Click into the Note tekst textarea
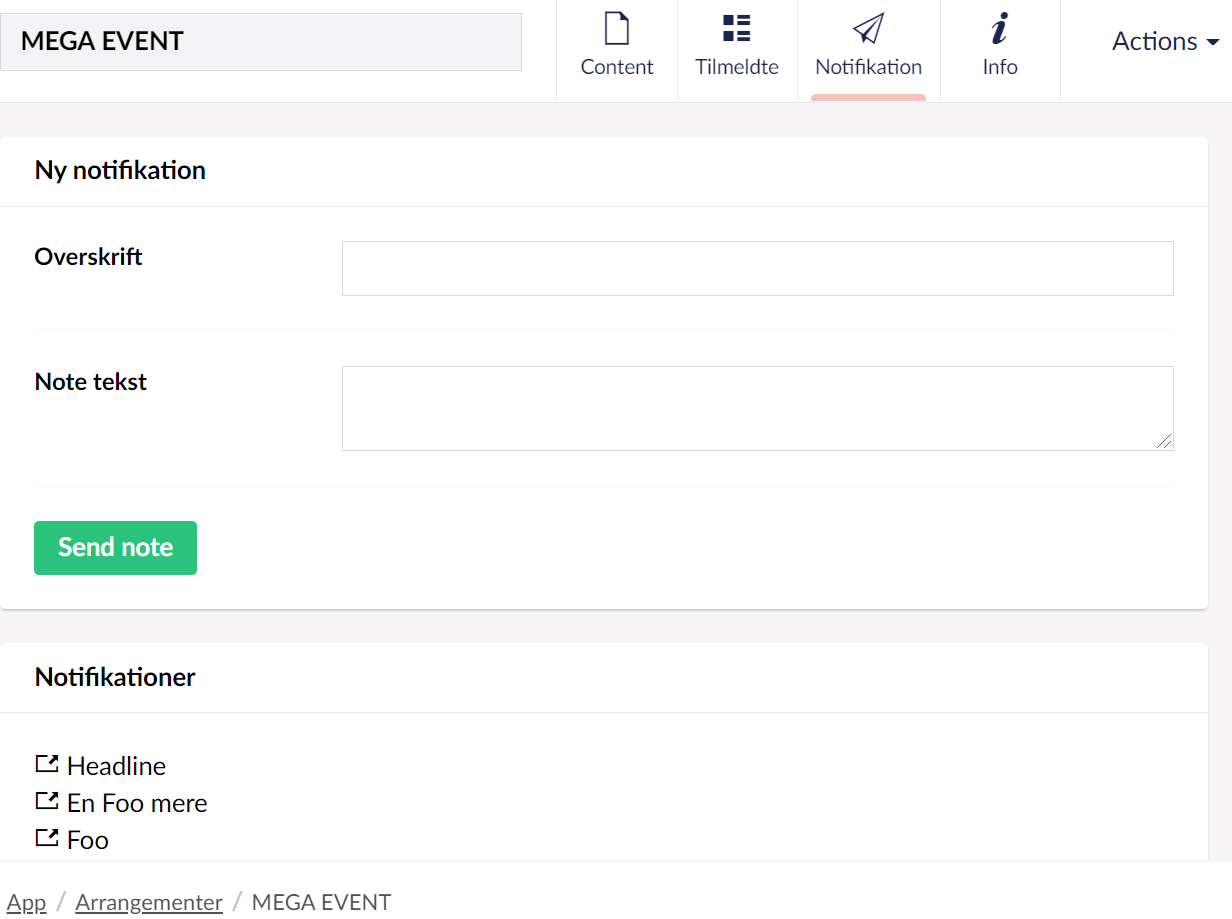 pyautogui.click(x=757, y=408)
